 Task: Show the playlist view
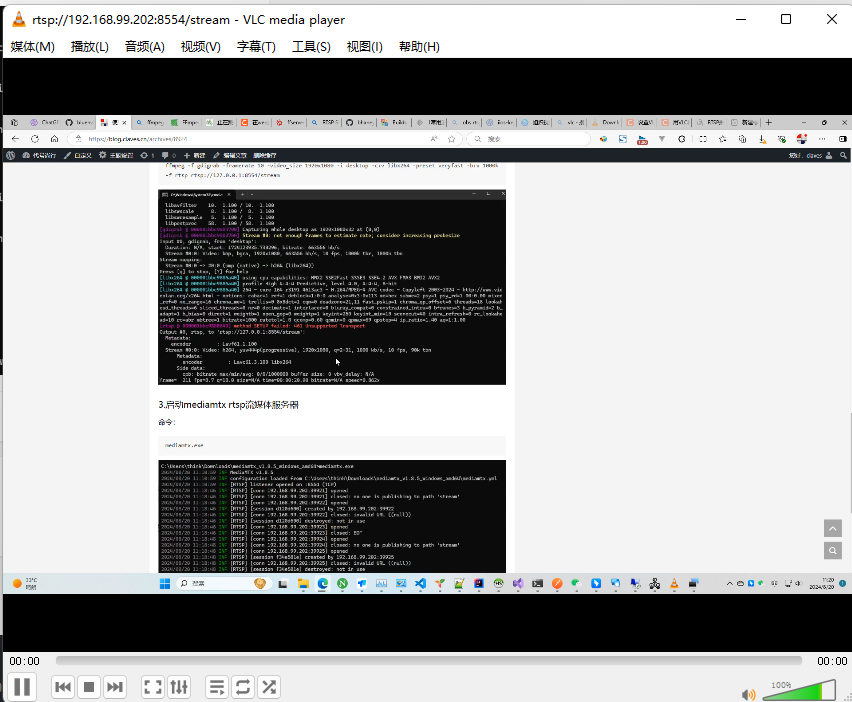coord(217,687)
